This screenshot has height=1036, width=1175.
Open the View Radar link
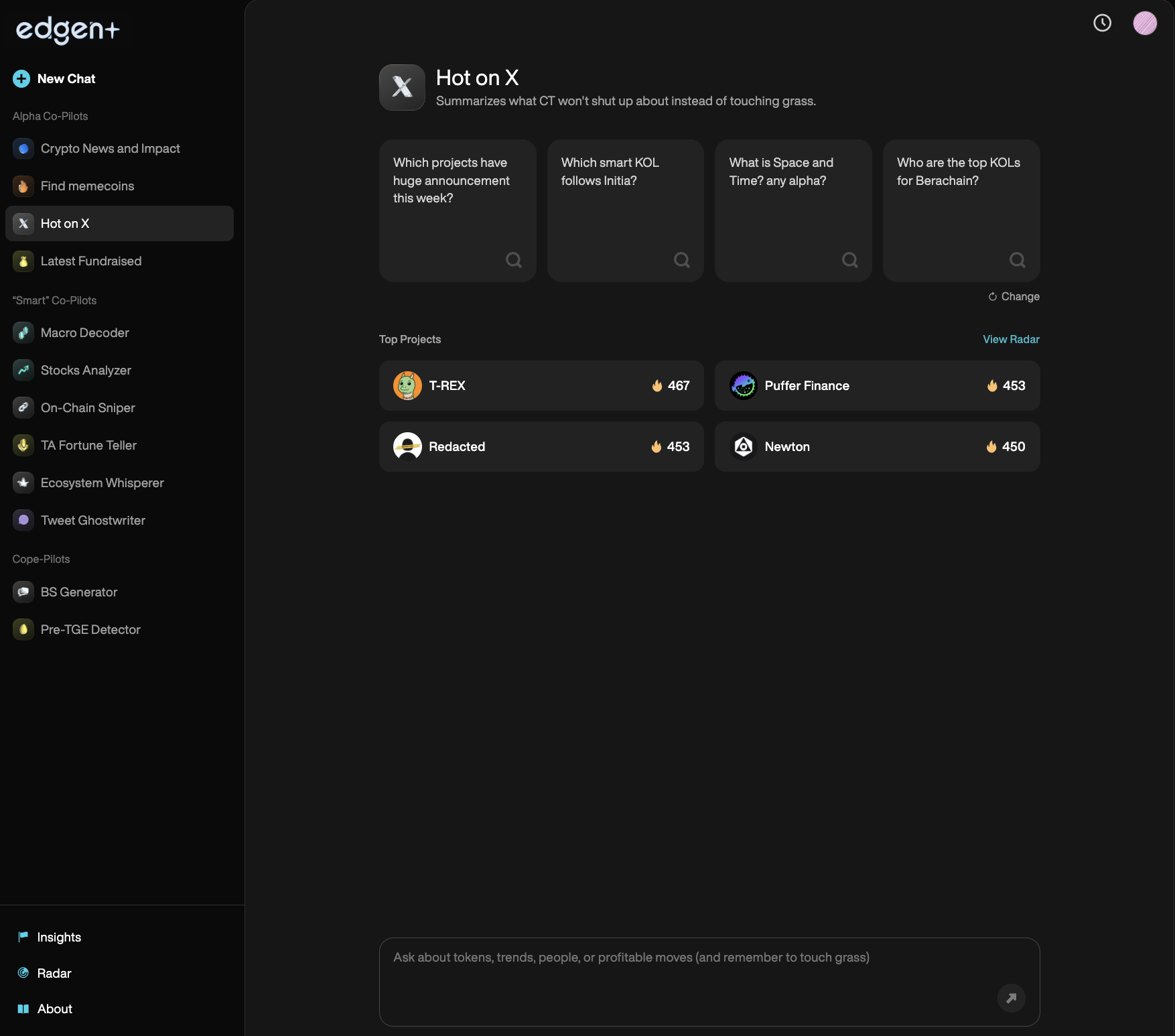click(x=1010, y=340)
